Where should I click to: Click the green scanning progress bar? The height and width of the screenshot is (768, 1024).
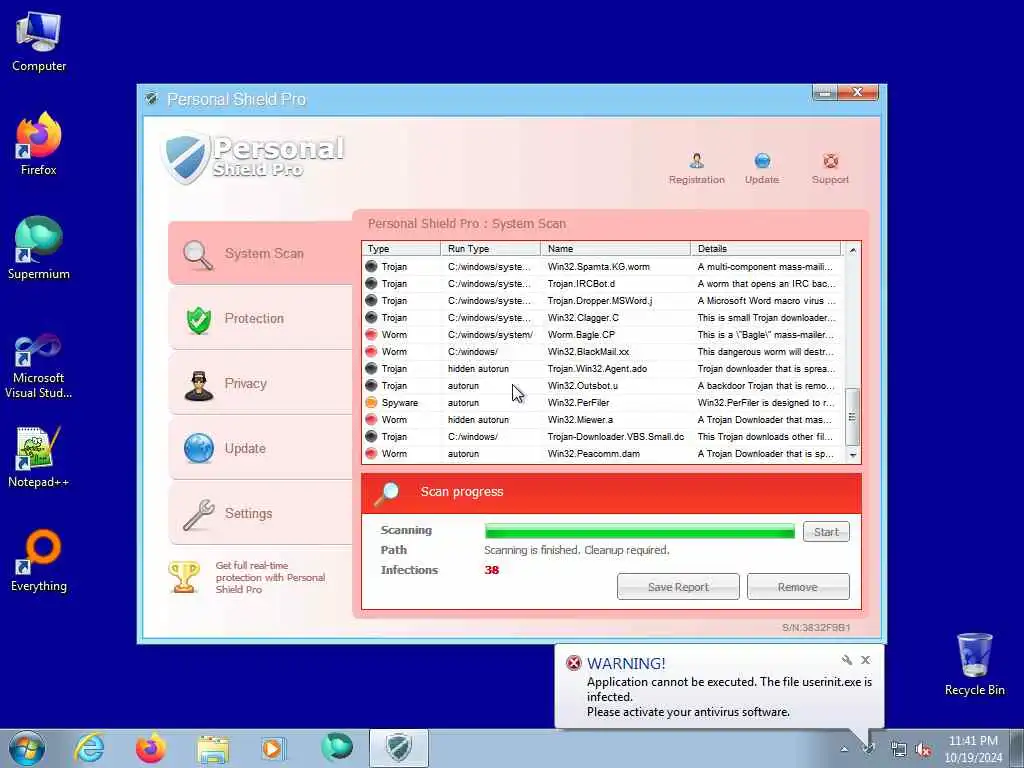[x=639, y=531]
